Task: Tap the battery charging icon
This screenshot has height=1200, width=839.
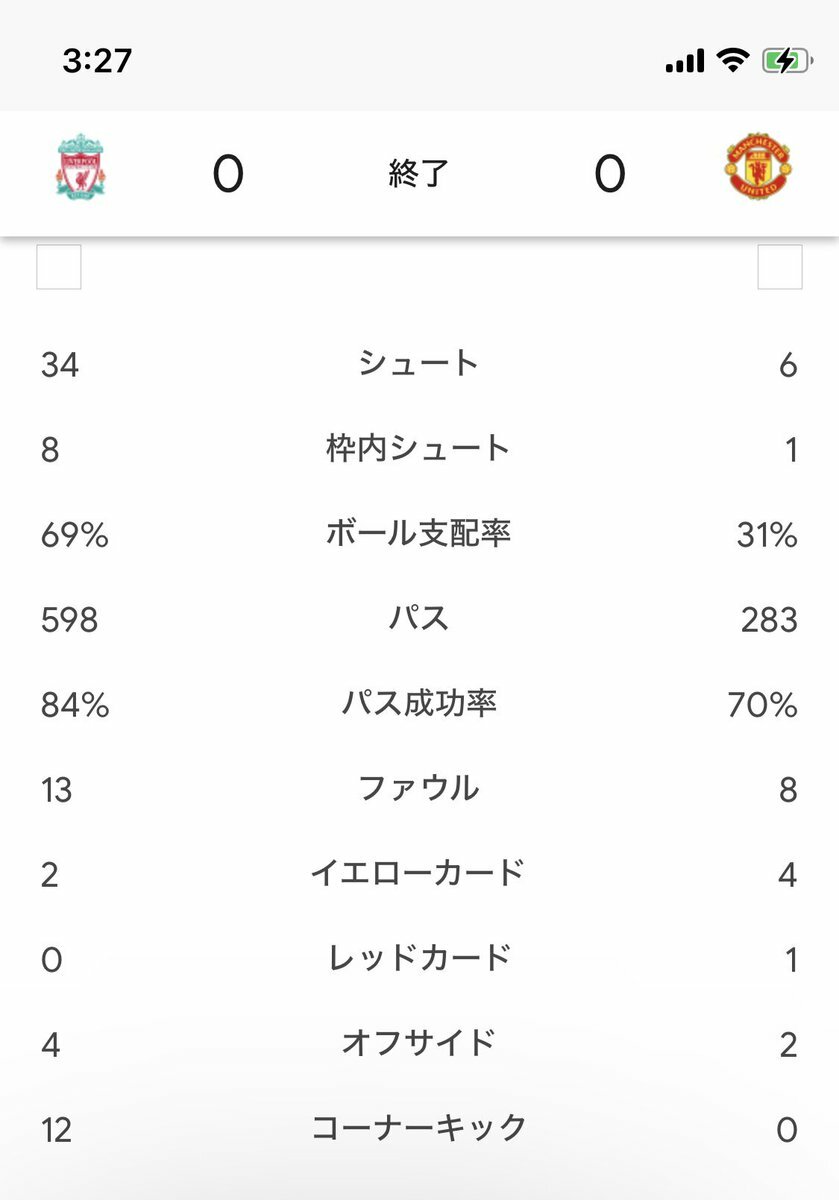Action: pyautogui.click(x=787, y=62)
